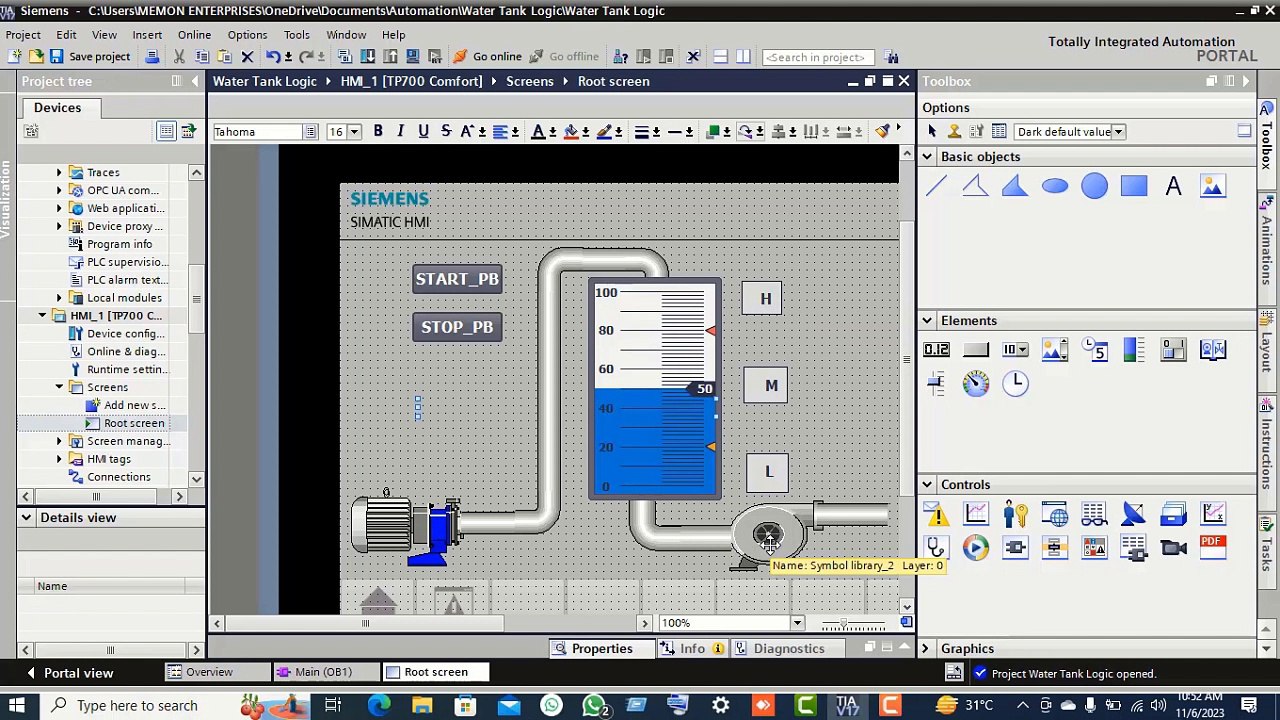Toggle strikethrough formatting
This screenshot has height=720, width=1280.
(446, 131)
